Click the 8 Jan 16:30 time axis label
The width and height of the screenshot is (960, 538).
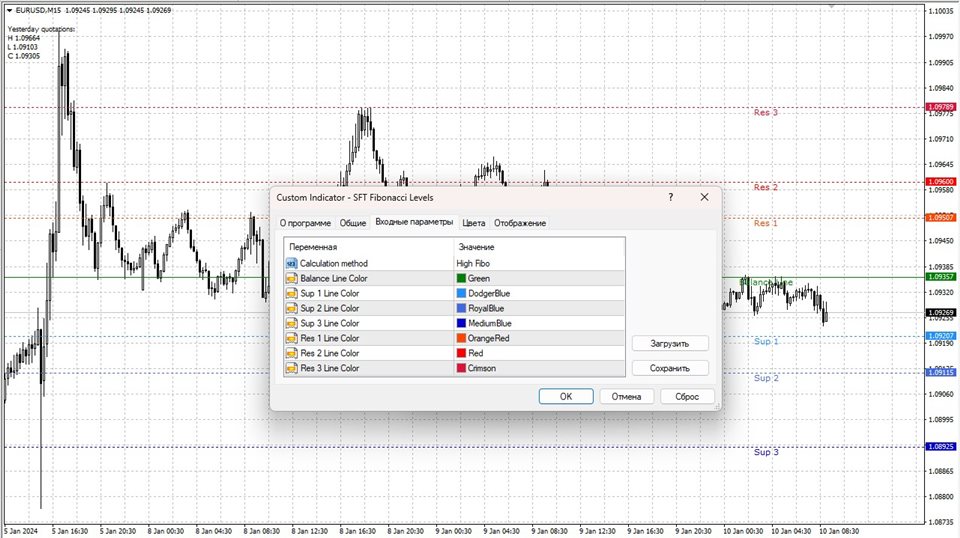[x=357, y=531]
